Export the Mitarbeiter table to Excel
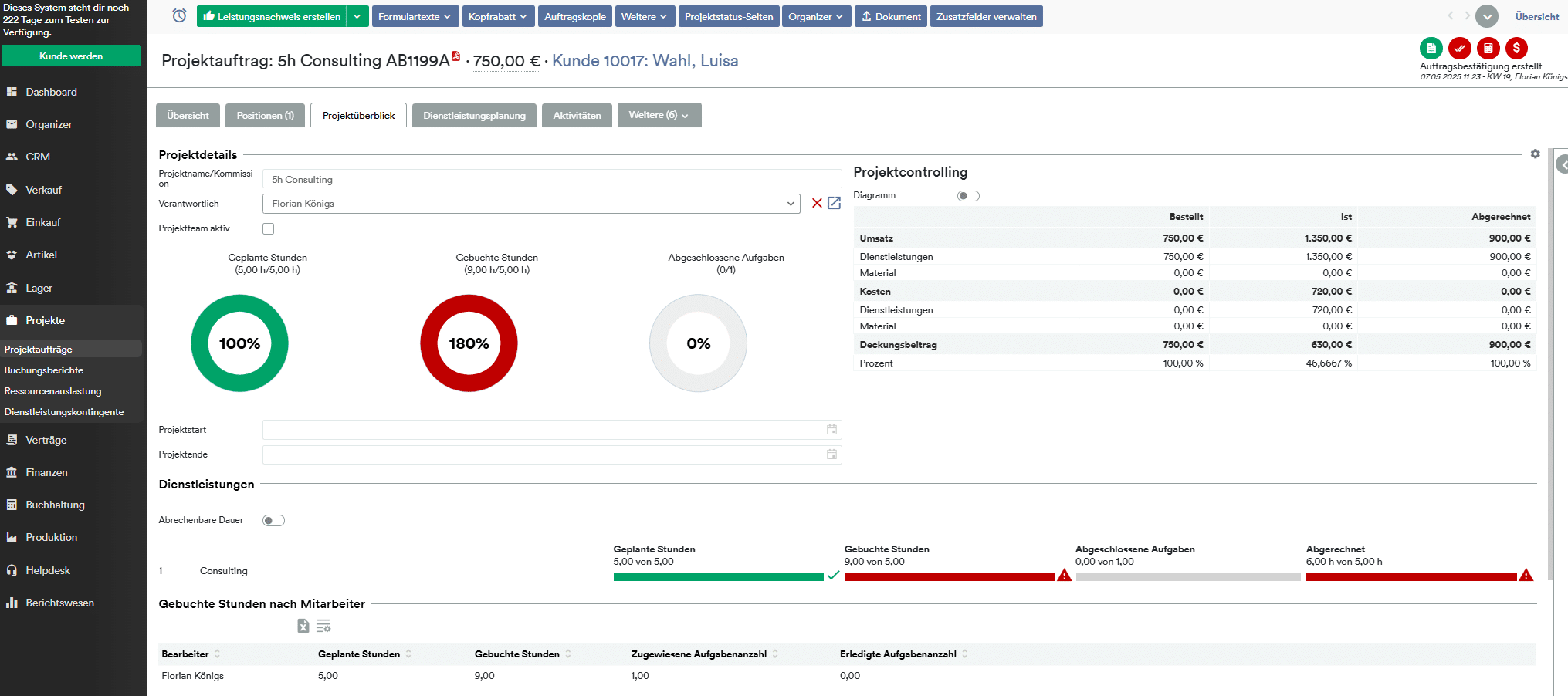 pyautogui.click(x=303, y=626)
